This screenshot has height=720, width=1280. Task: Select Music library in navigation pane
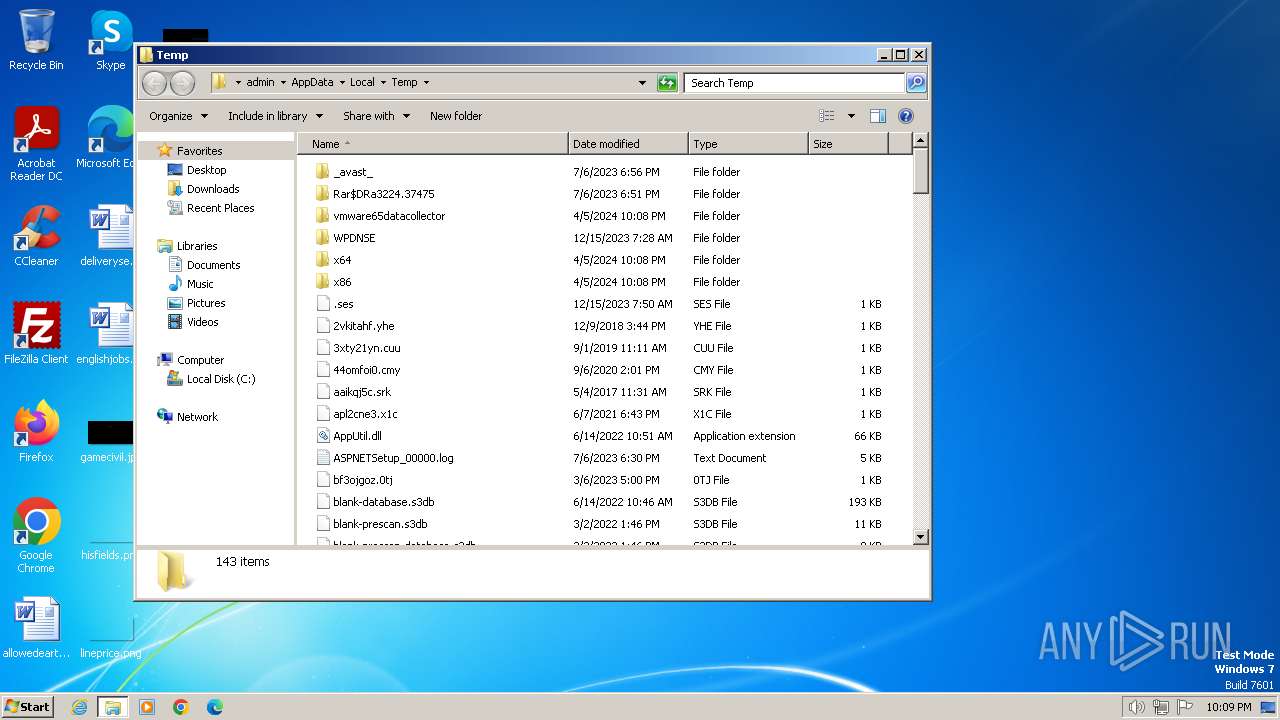[199, 284]
